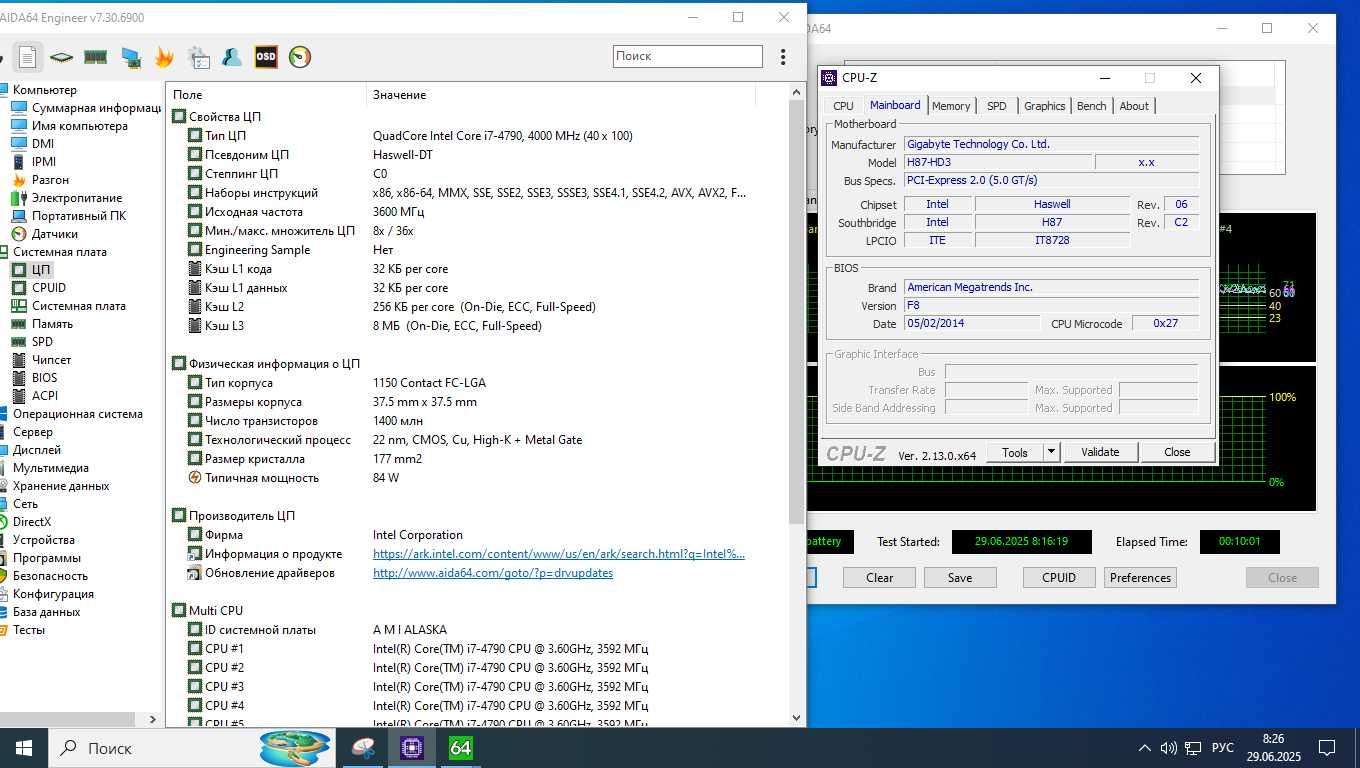Open 'Чипсет' tree item
Screen dimensions: 1360x768
[51, 360]
